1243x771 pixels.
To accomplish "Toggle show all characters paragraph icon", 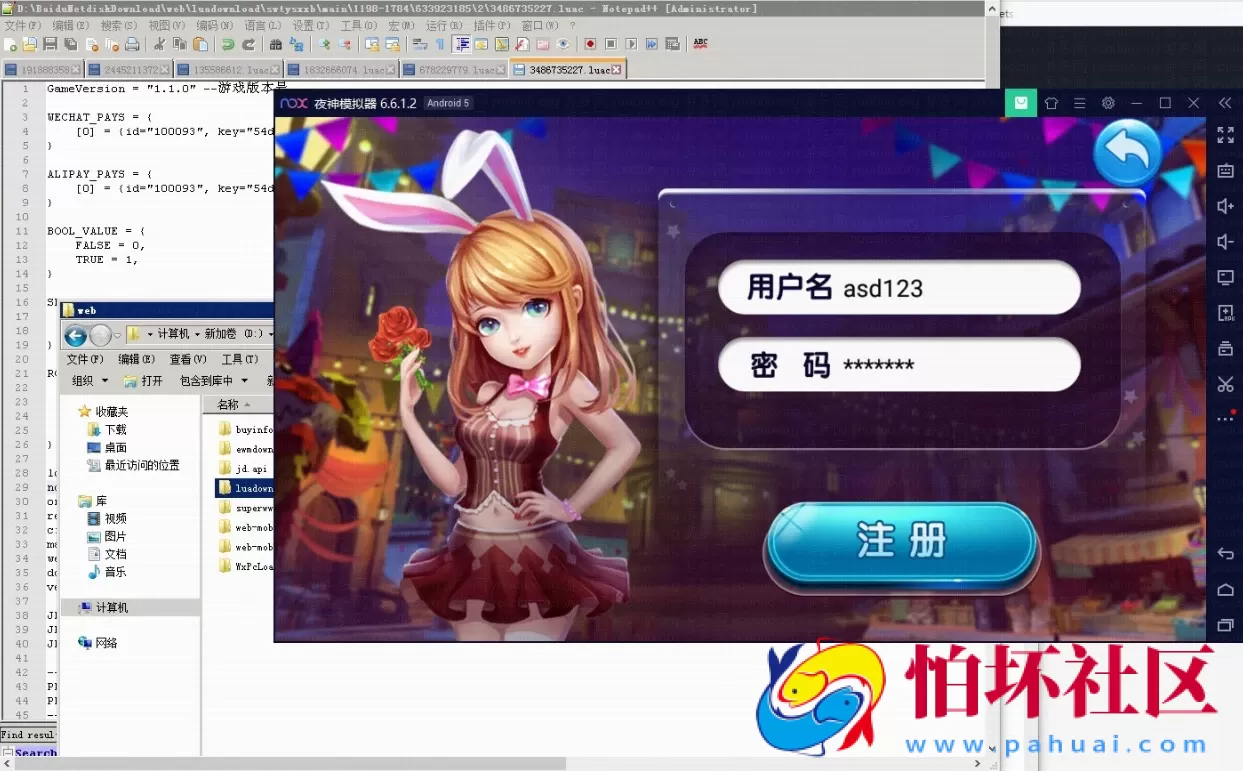I will point(440,44).
